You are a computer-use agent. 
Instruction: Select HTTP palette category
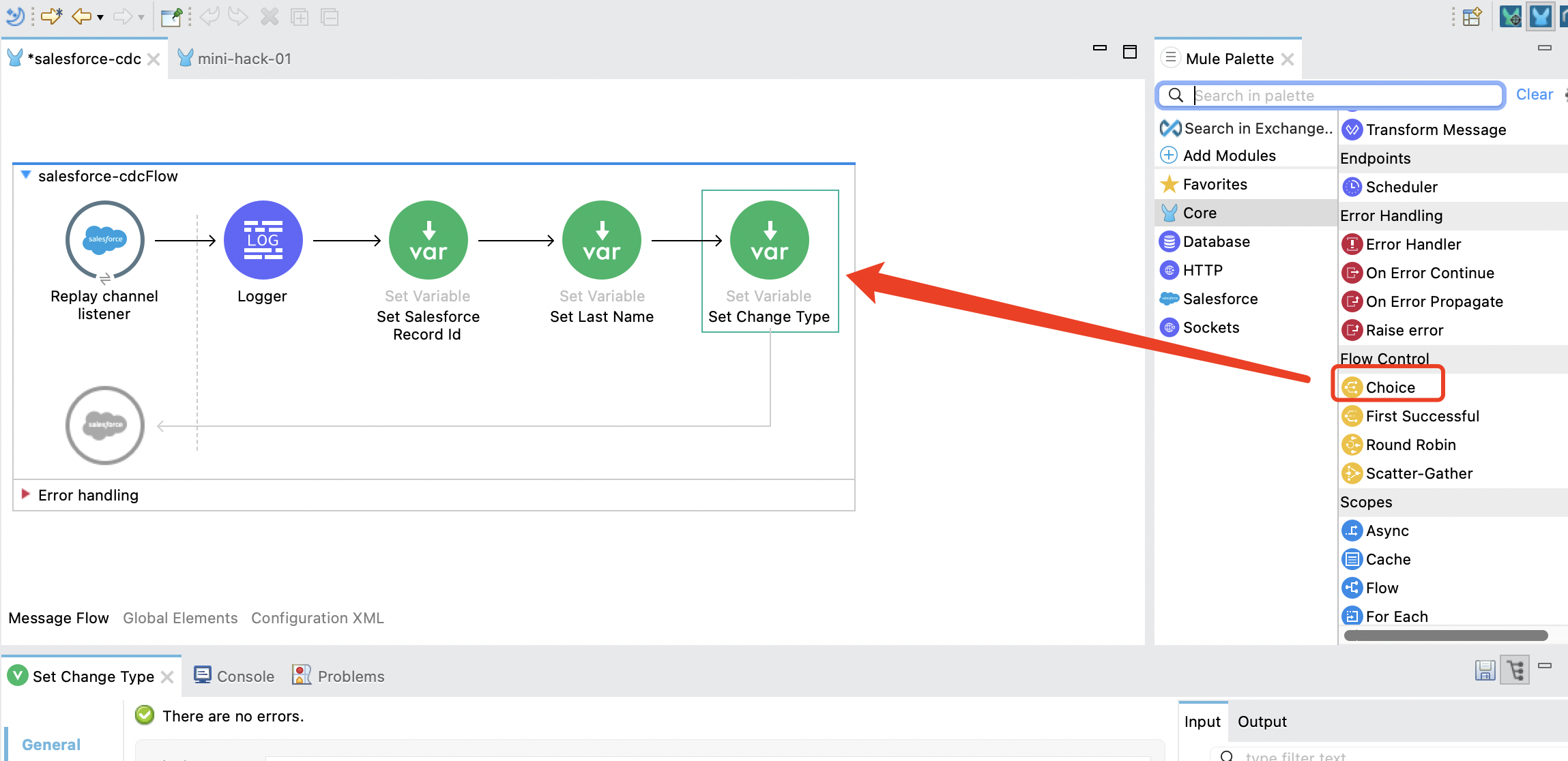(1191, 270)
